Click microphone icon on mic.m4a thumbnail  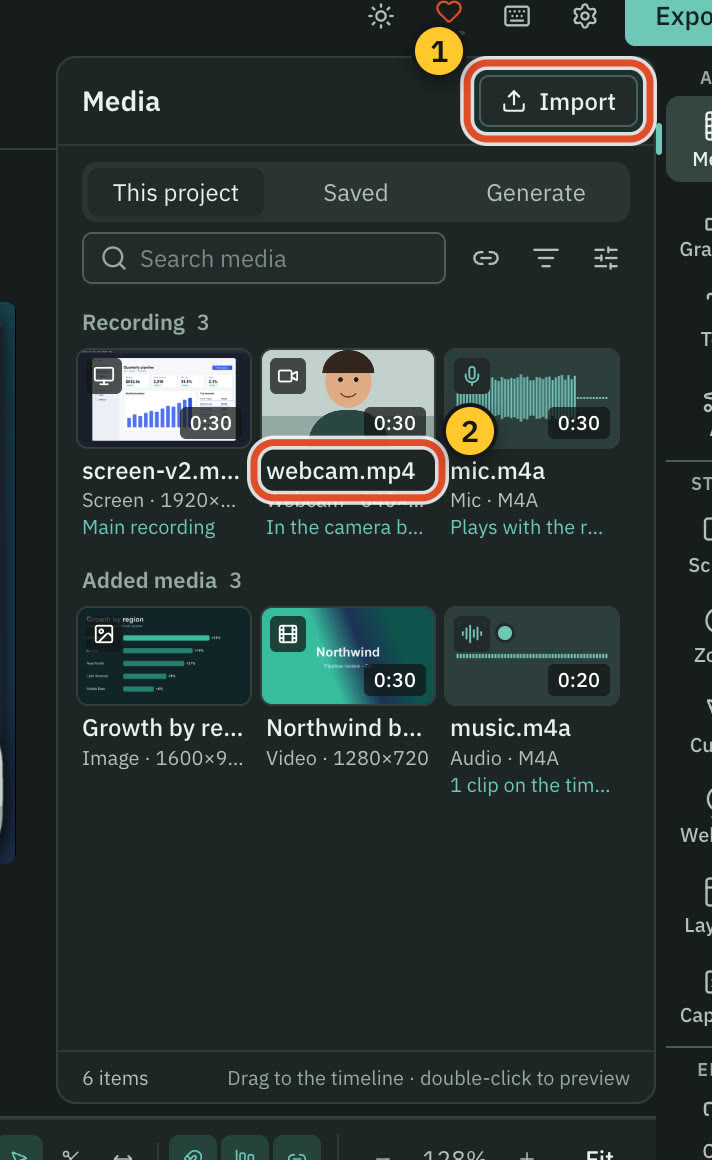(x=471, y=376)
